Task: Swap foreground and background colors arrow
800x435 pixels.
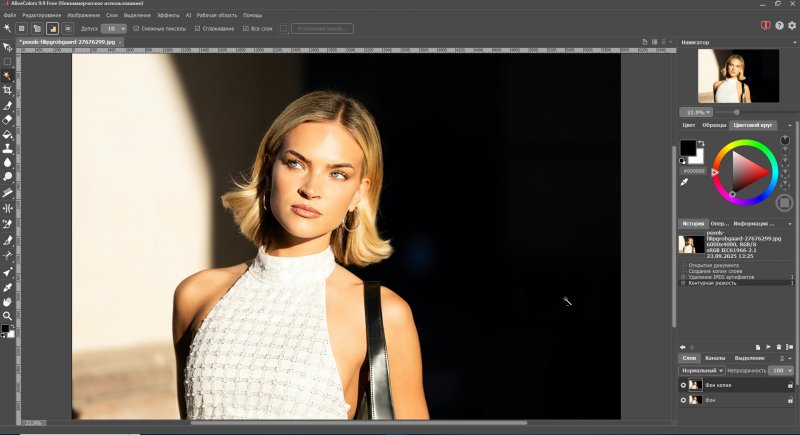Action: pyautogui.click(x=701, y=143)
